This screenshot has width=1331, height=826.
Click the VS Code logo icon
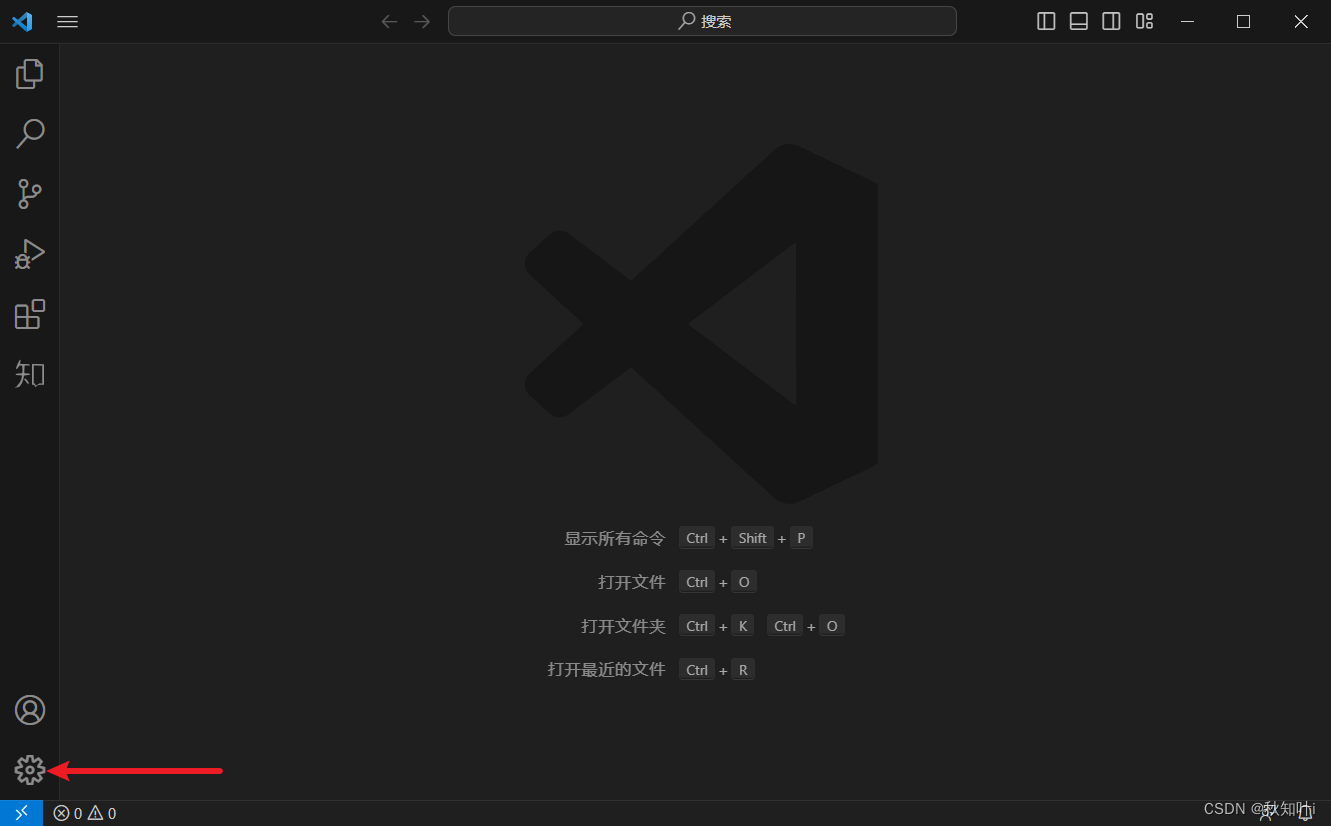point(22,21)
